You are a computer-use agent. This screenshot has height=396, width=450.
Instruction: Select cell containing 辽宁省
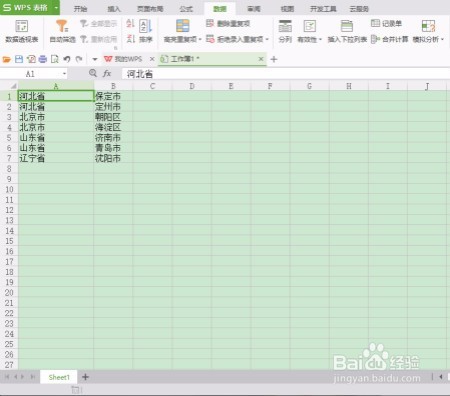click(x=56, y=158)
